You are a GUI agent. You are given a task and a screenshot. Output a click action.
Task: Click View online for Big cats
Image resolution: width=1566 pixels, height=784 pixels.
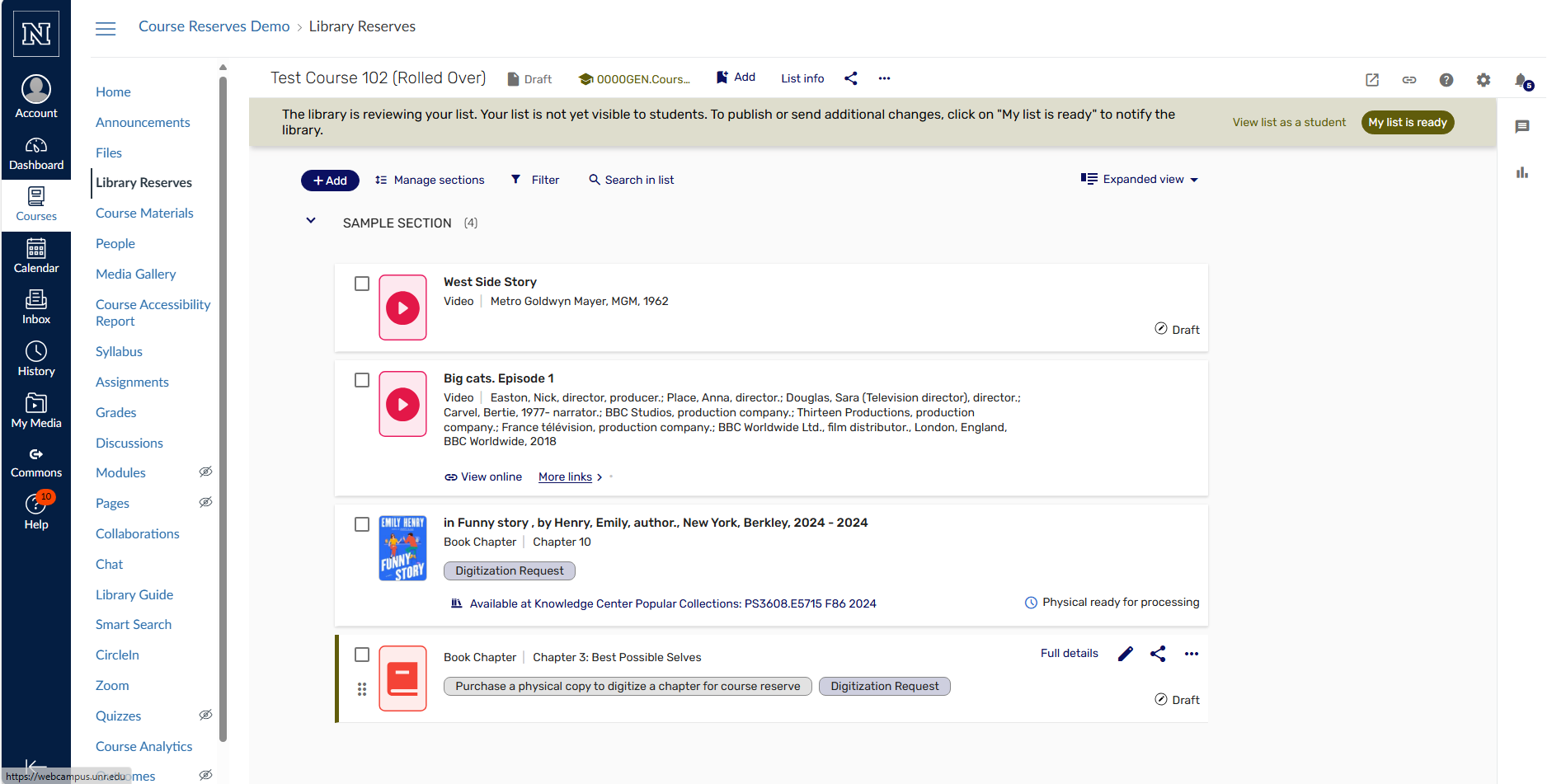(483, 477)
